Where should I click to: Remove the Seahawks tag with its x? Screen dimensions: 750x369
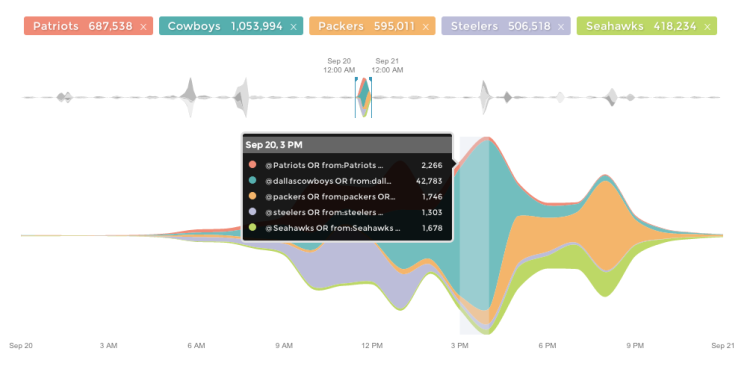(707, 27)
